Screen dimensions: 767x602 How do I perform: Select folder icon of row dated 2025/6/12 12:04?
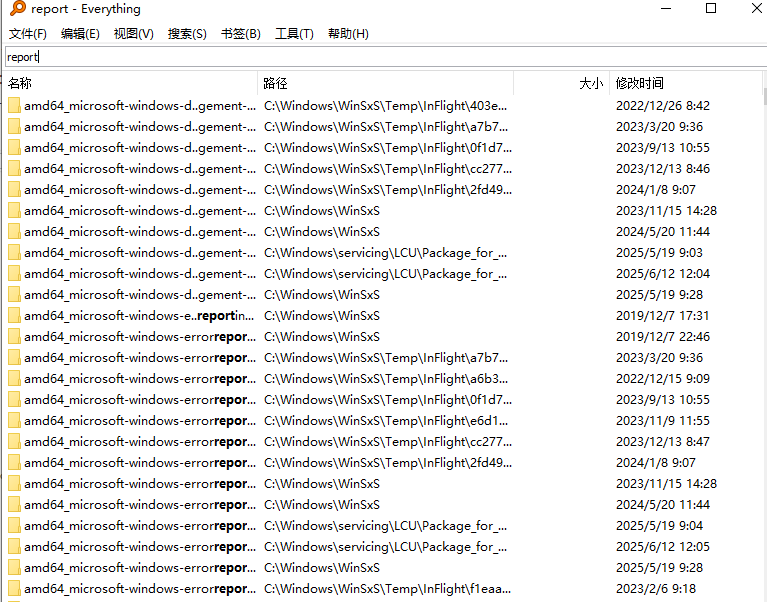pos(14,274)
